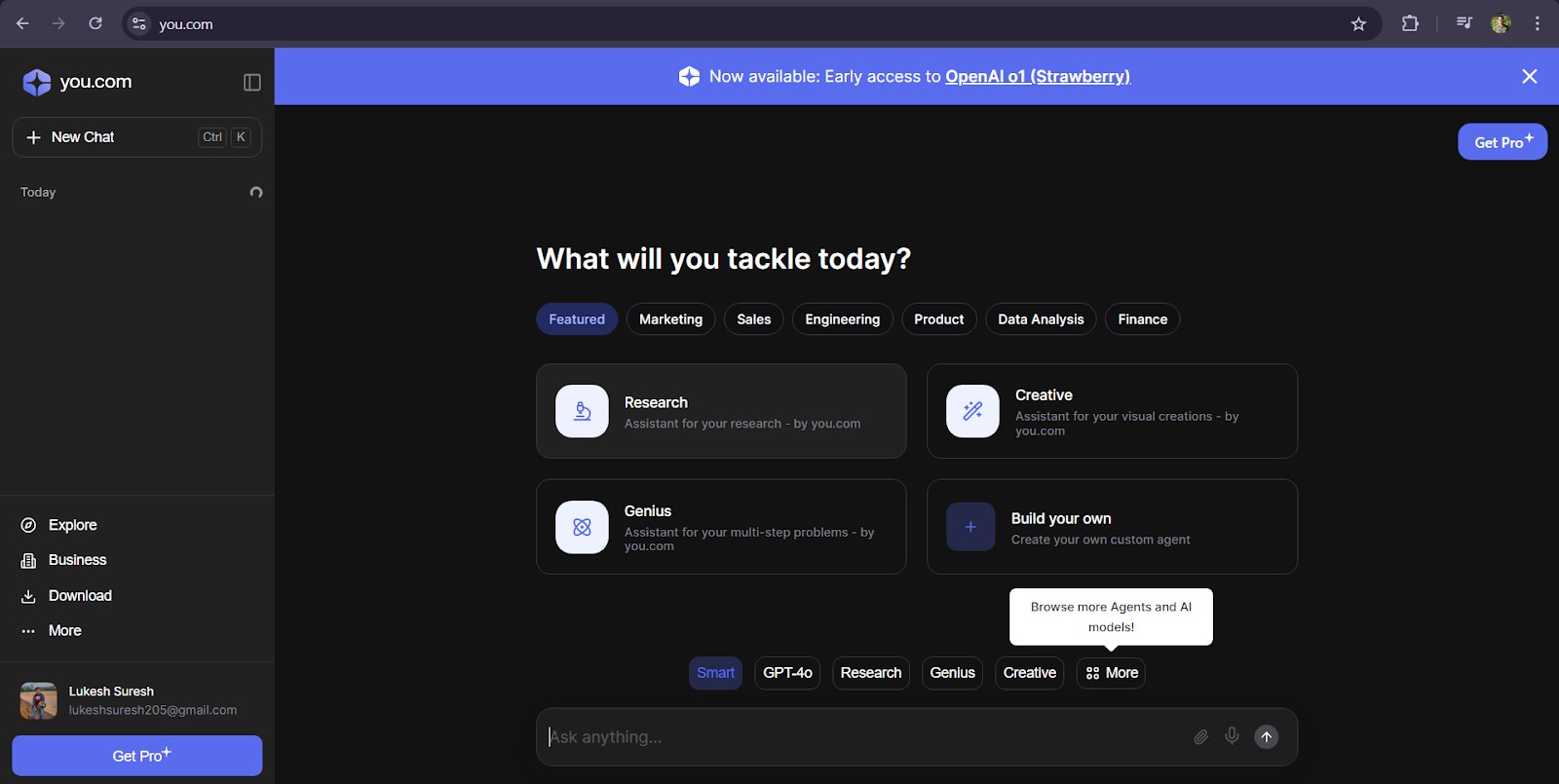Expand More agents and models
1559x784 pixels.
1111,673
